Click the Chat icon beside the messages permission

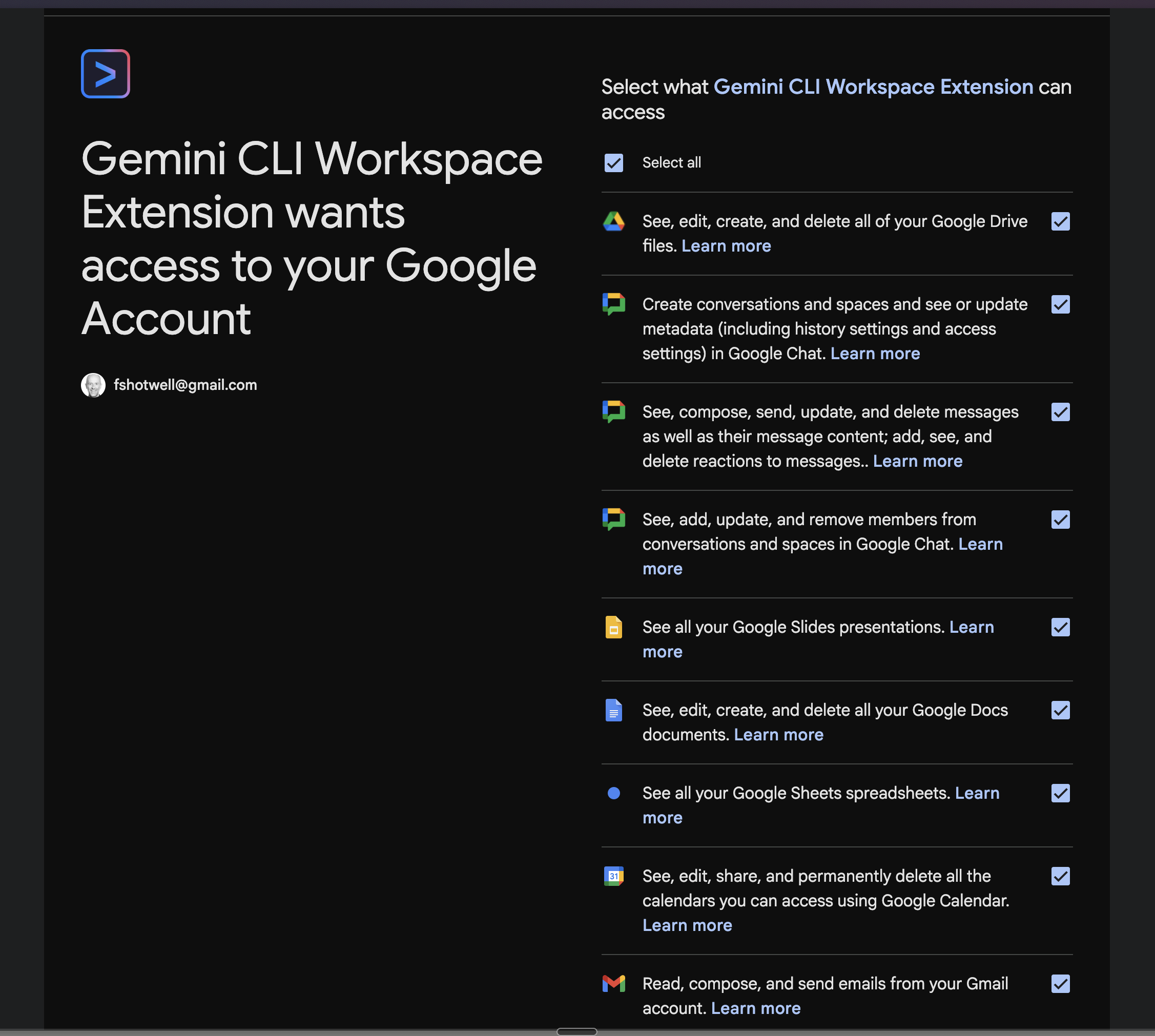pos(614,412)
